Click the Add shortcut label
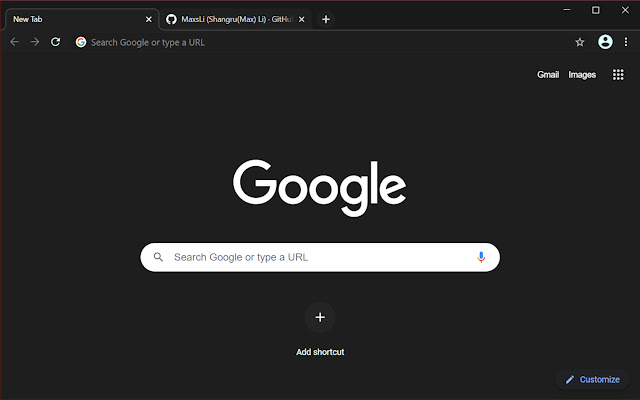This screenshot has width=640, height=400. (320, 352)
